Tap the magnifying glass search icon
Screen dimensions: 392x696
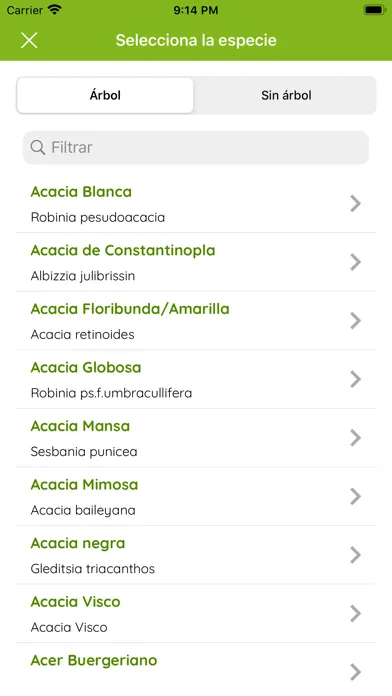pyautogui.click(x=38, y=147)
